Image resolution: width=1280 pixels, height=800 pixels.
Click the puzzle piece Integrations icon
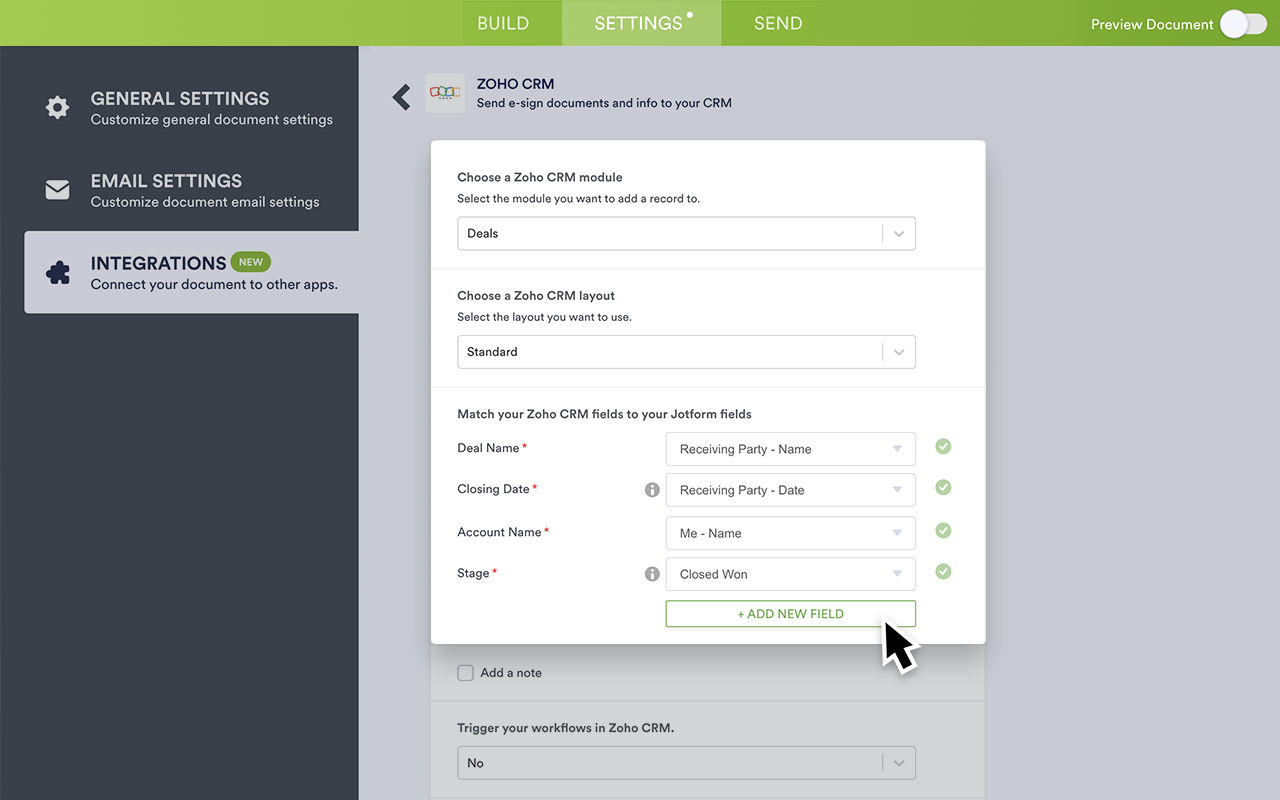point(57,271)
